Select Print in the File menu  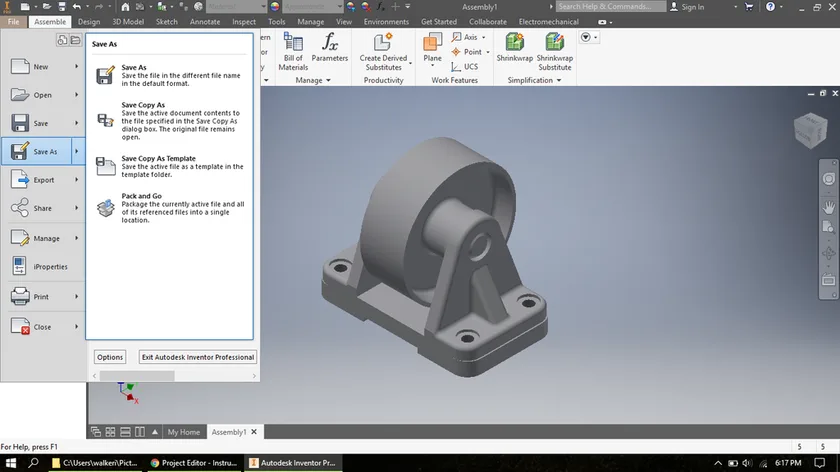click(x=42, y=296)
